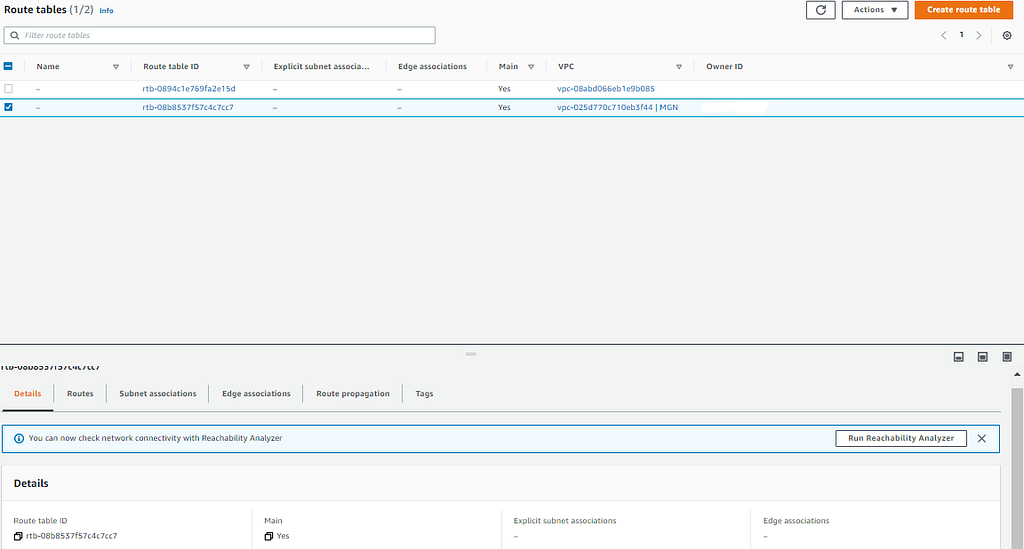1024x549 pixels.
Task: Open the Subnet associations tab
Action: tap(157, 394)
